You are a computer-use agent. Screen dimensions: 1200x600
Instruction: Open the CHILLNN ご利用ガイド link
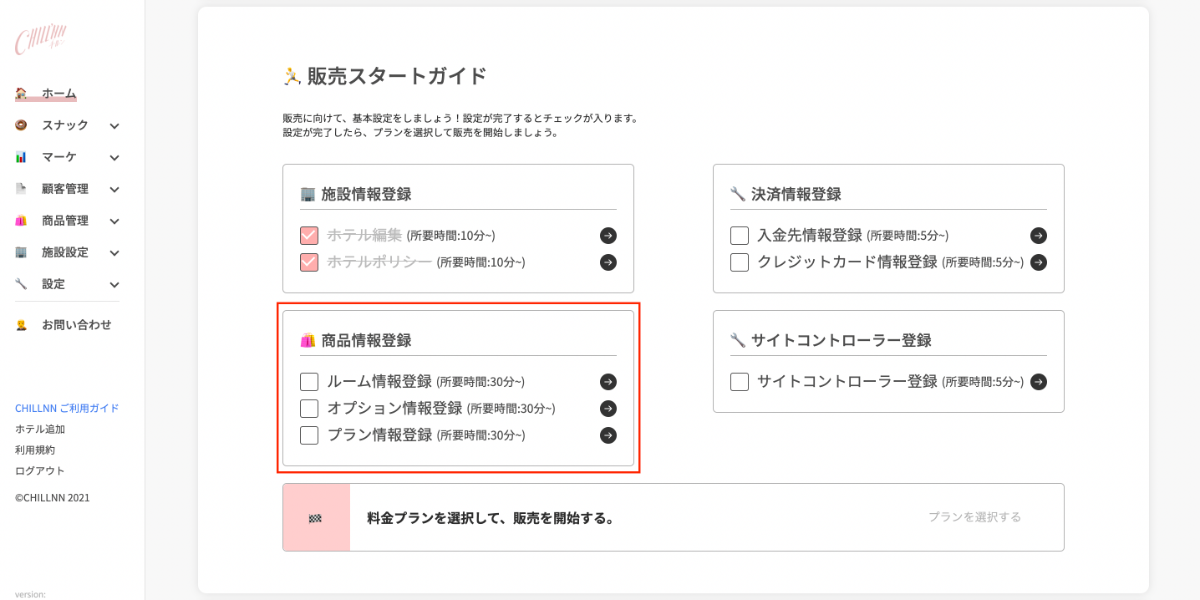pyautogui.click(x=67, y=408)
